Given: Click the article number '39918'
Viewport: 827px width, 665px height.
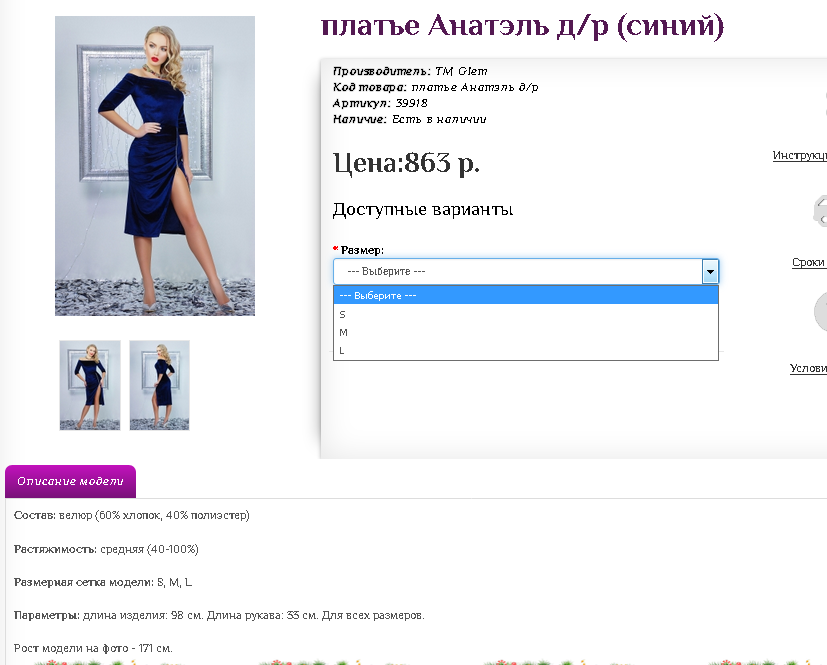Looking at the screenshot, I should pos(411,103).
